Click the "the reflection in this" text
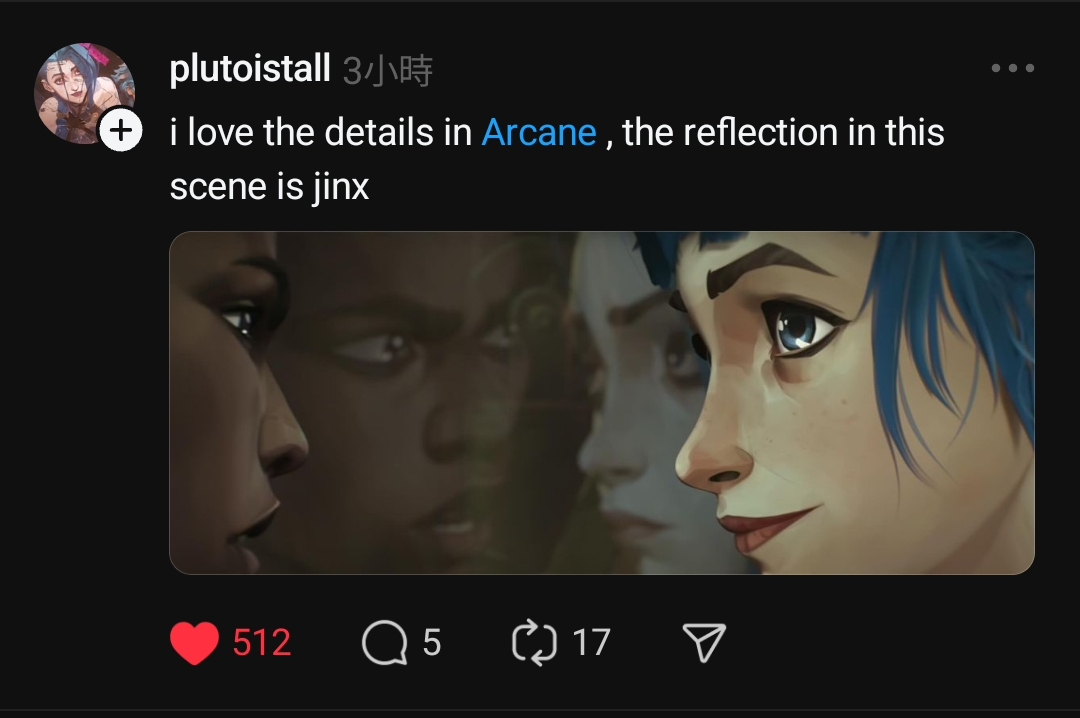Screen dimensions: 1080x718 783,132
